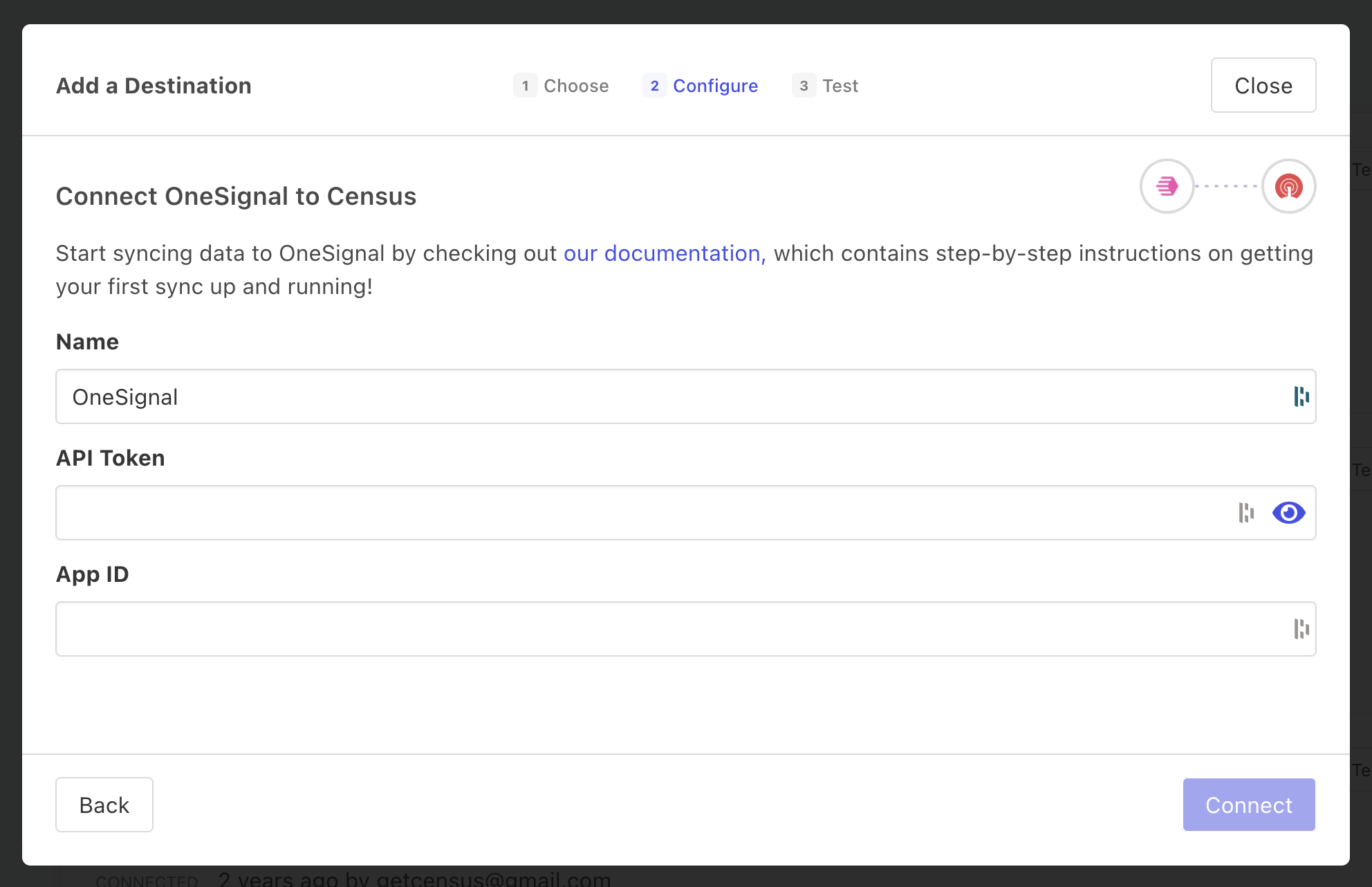Click password manager icon in App ID field

pyautogui.click(x=1301, y=629)
